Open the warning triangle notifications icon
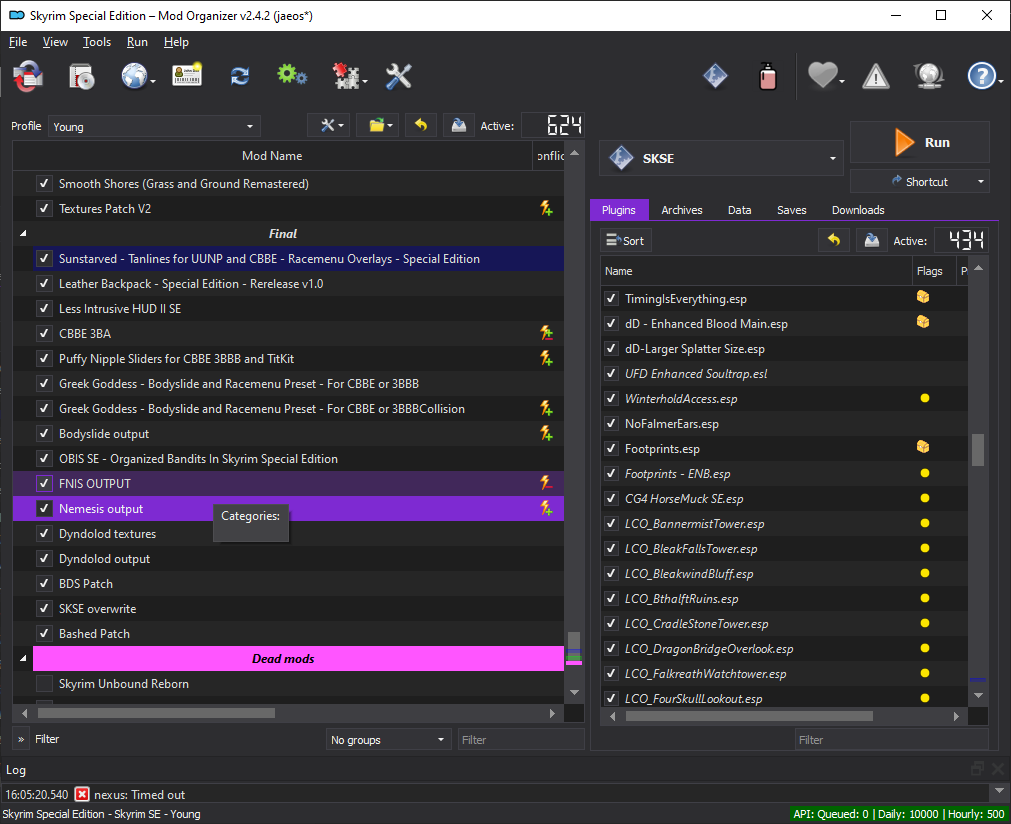 (x=876, y=77)
